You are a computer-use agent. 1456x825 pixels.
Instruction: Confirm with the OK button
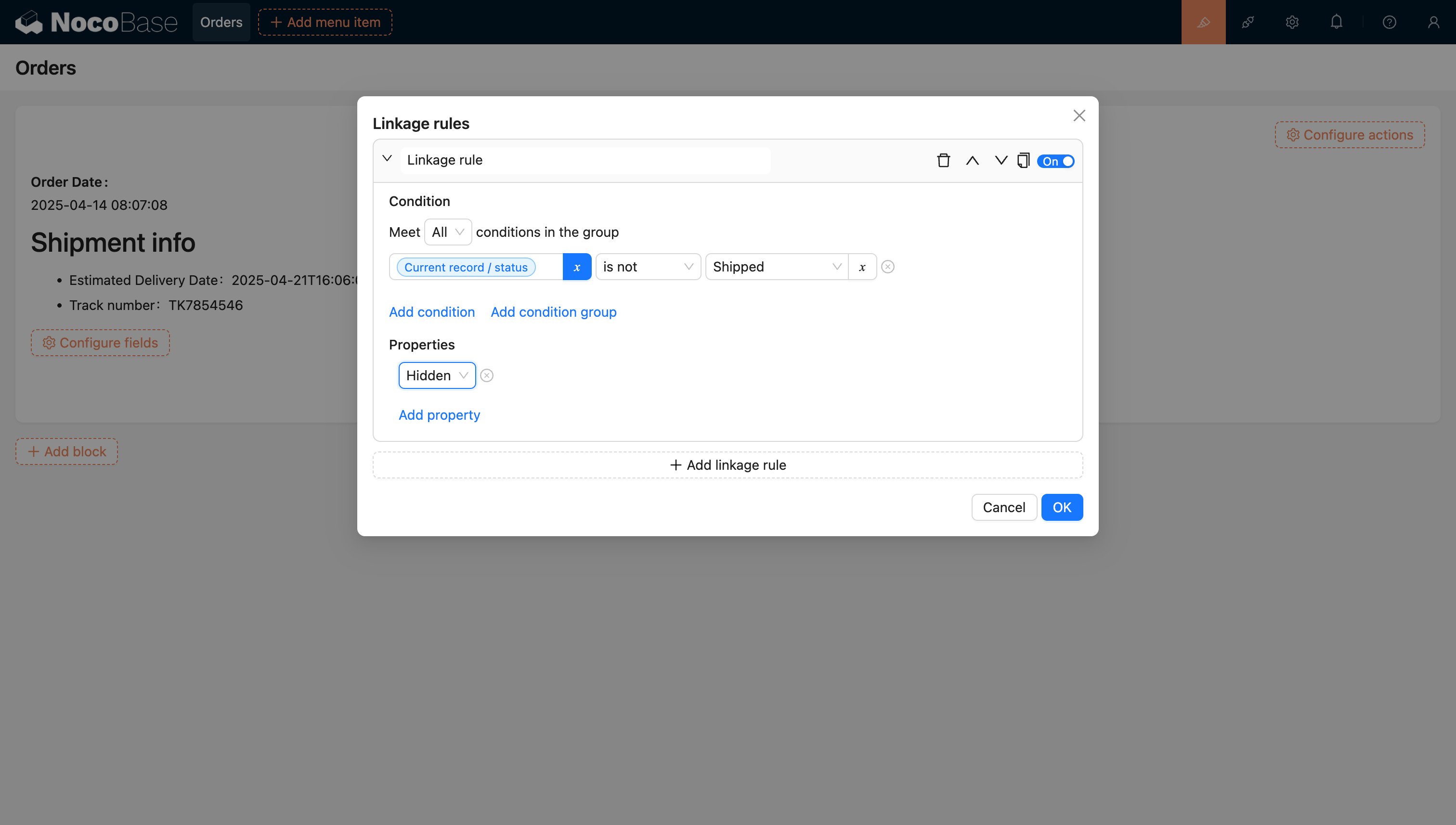[x=1062, y=508]
